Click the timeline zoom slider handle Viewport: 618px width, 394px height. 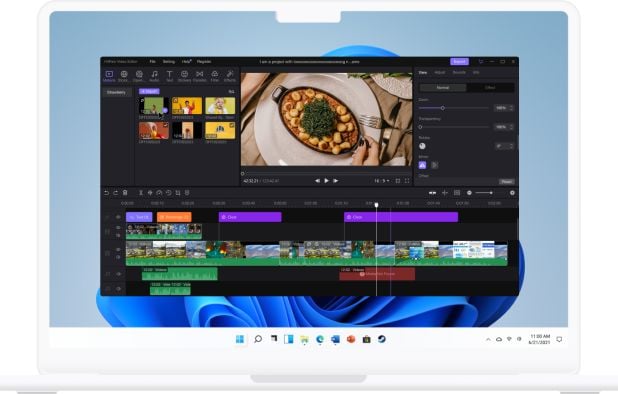(491, 193)
